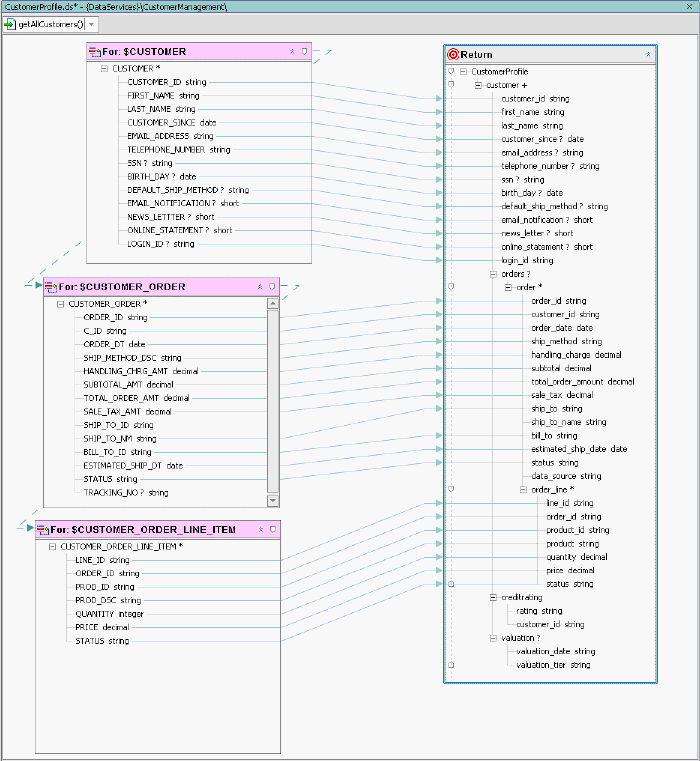Select ESTIMATED_SHIP_DT date element
700x761 pixels.
(x=133, y=465)
